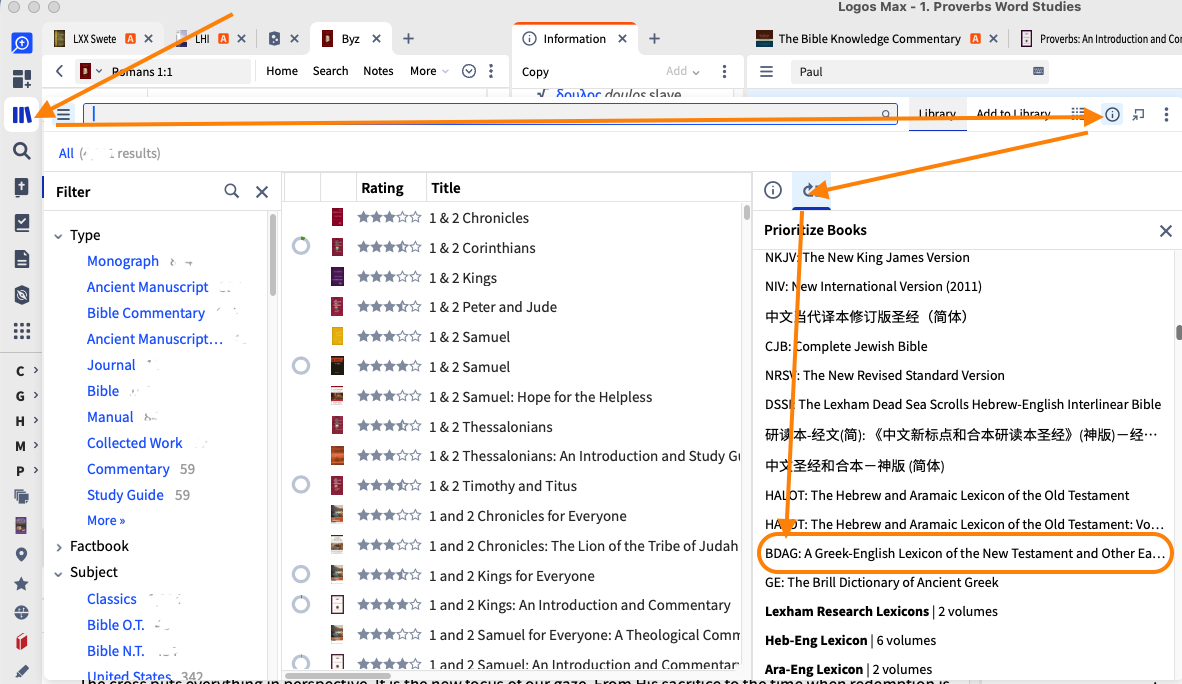Click the Logos home search icon

point(22,43)
